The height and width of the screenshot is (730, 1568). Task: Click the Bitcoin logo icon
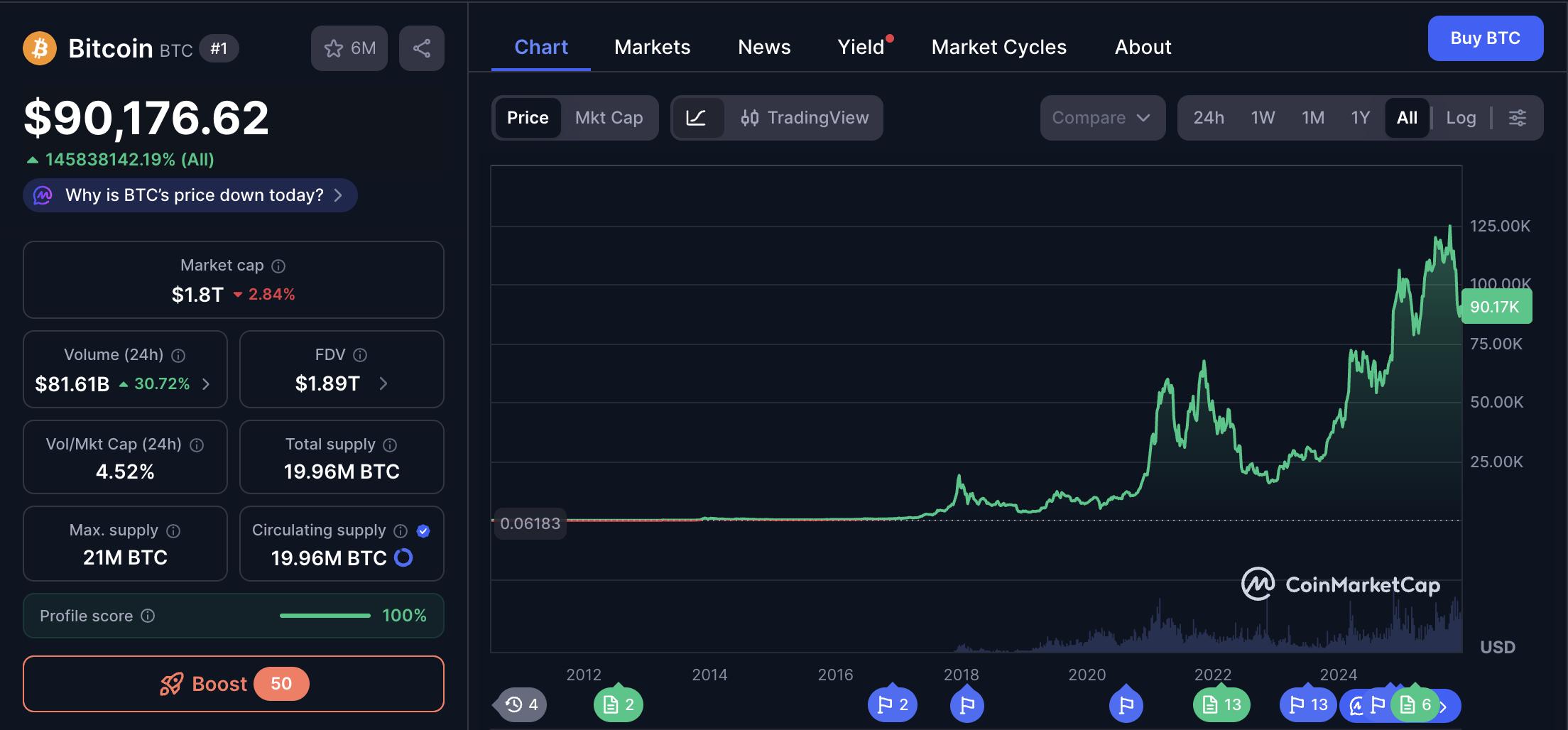[40, 48]
